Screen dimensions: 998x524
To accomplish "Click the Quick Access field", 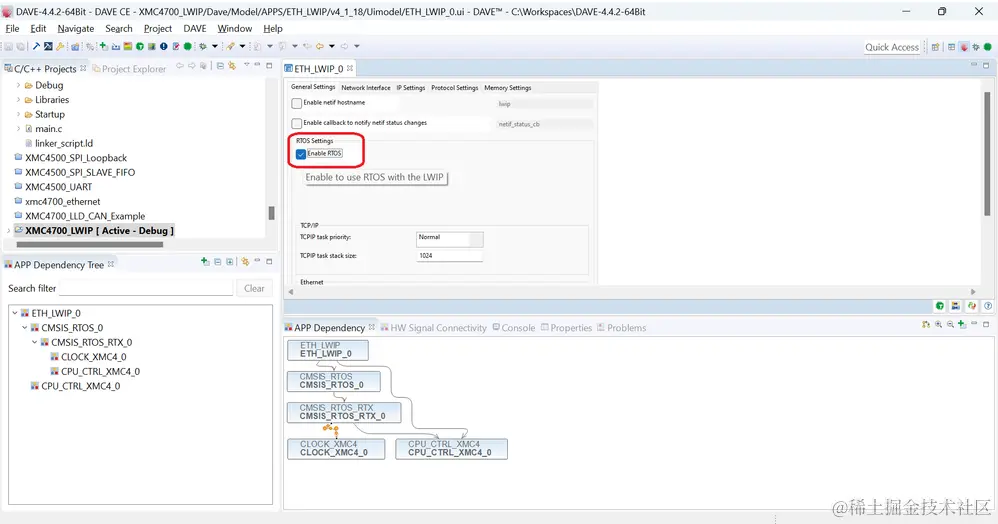I will click(892, 47).
